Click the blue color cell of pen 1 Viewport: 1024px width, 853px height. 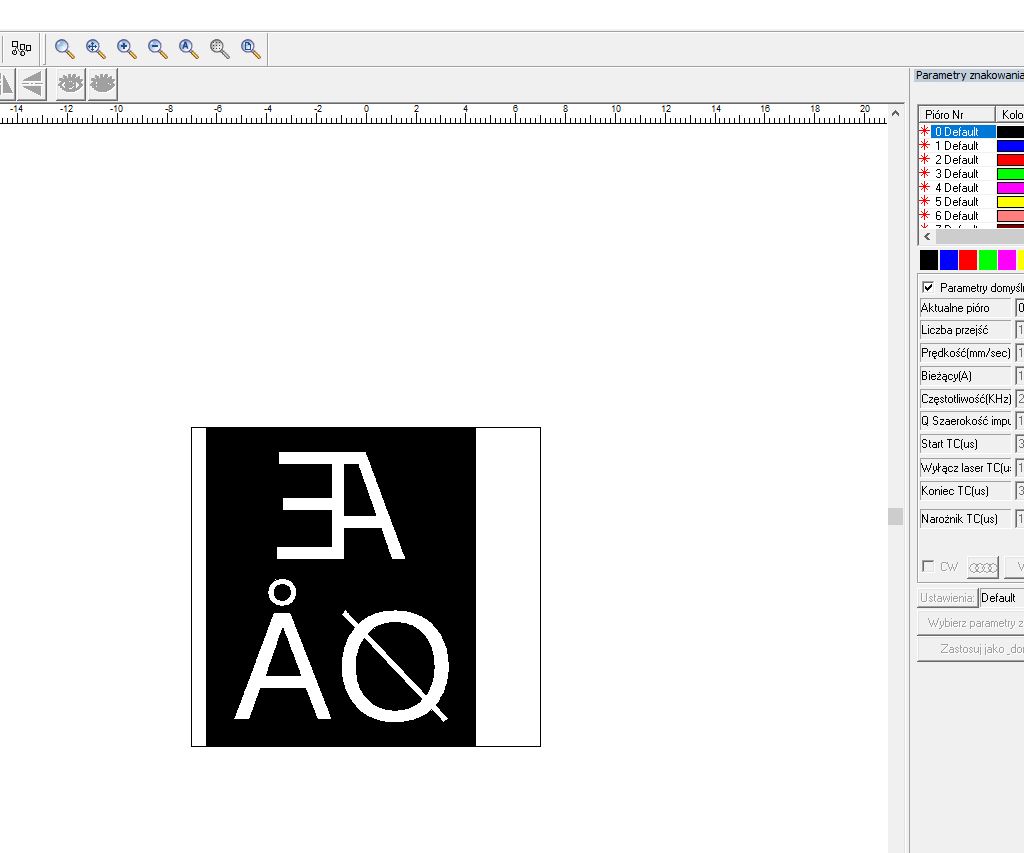pyautogui.click(x=1010, y=146)
